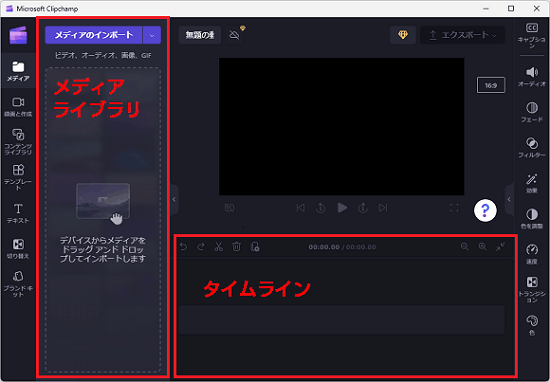Open the Transition properties panel
This screenshot has height=382, width=550.
point(532,289)
